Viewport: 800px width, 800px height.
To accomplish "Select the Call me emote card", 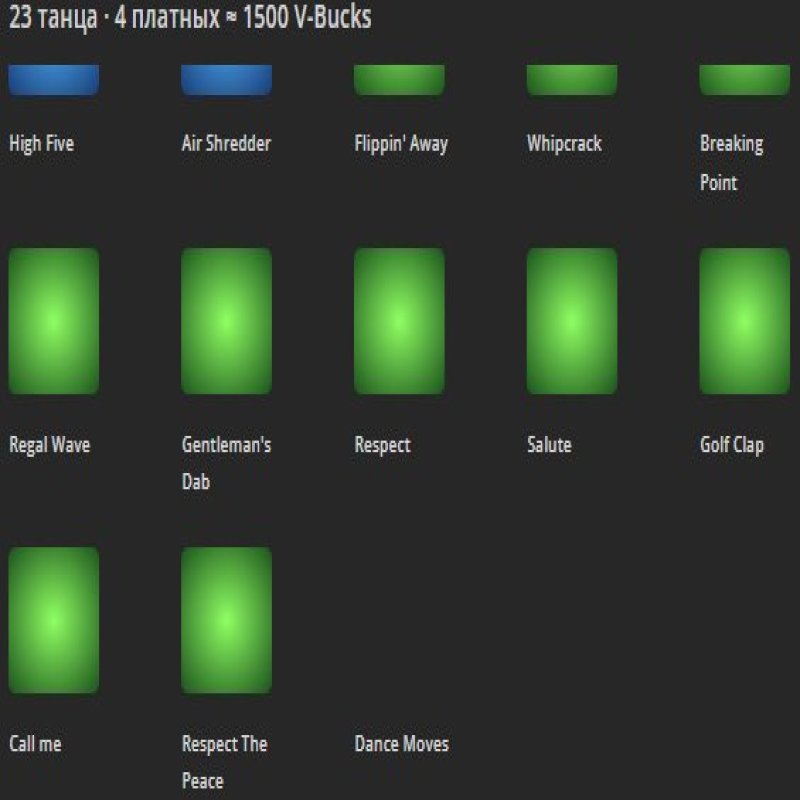I will [x=54, y=620].
